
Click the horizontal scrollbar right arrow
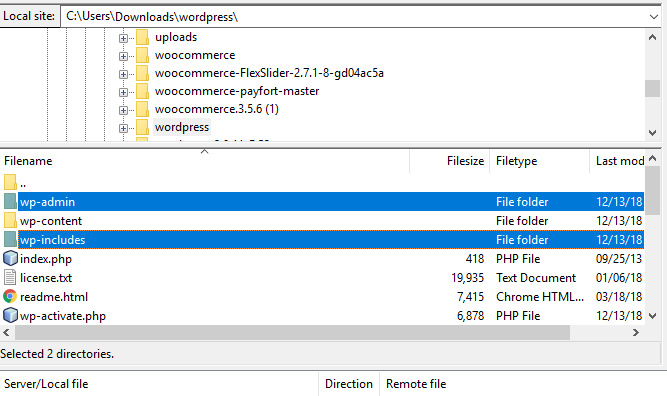[636, 333]
